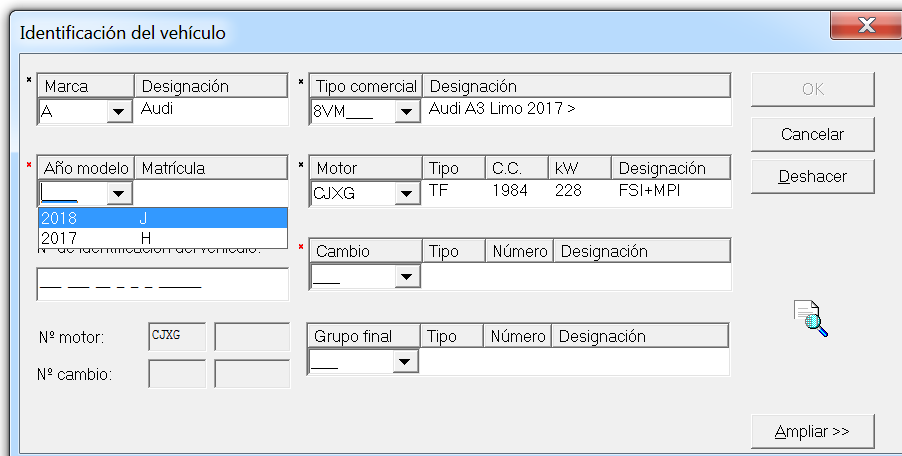Click the engine type value TF

coord(438,190)
